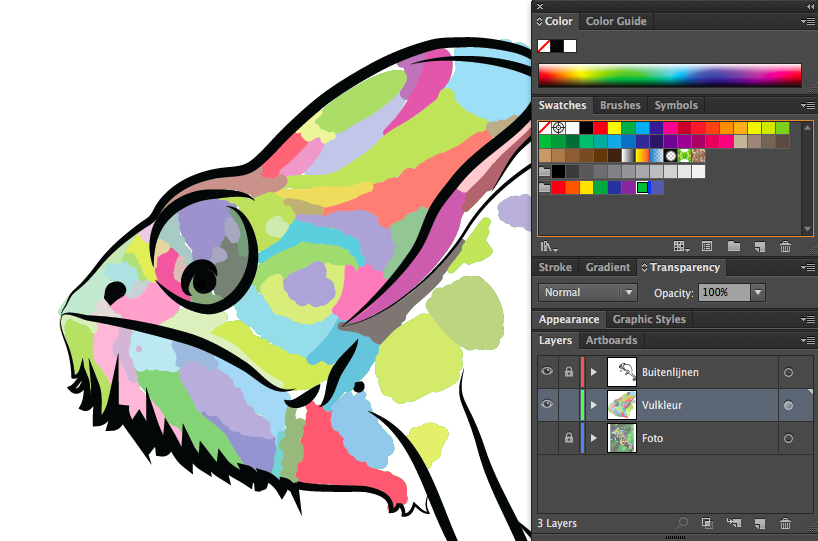Pick a color from the spectrum bar
818x541 pixels.
pyautogui.click(x=670, y=75)
